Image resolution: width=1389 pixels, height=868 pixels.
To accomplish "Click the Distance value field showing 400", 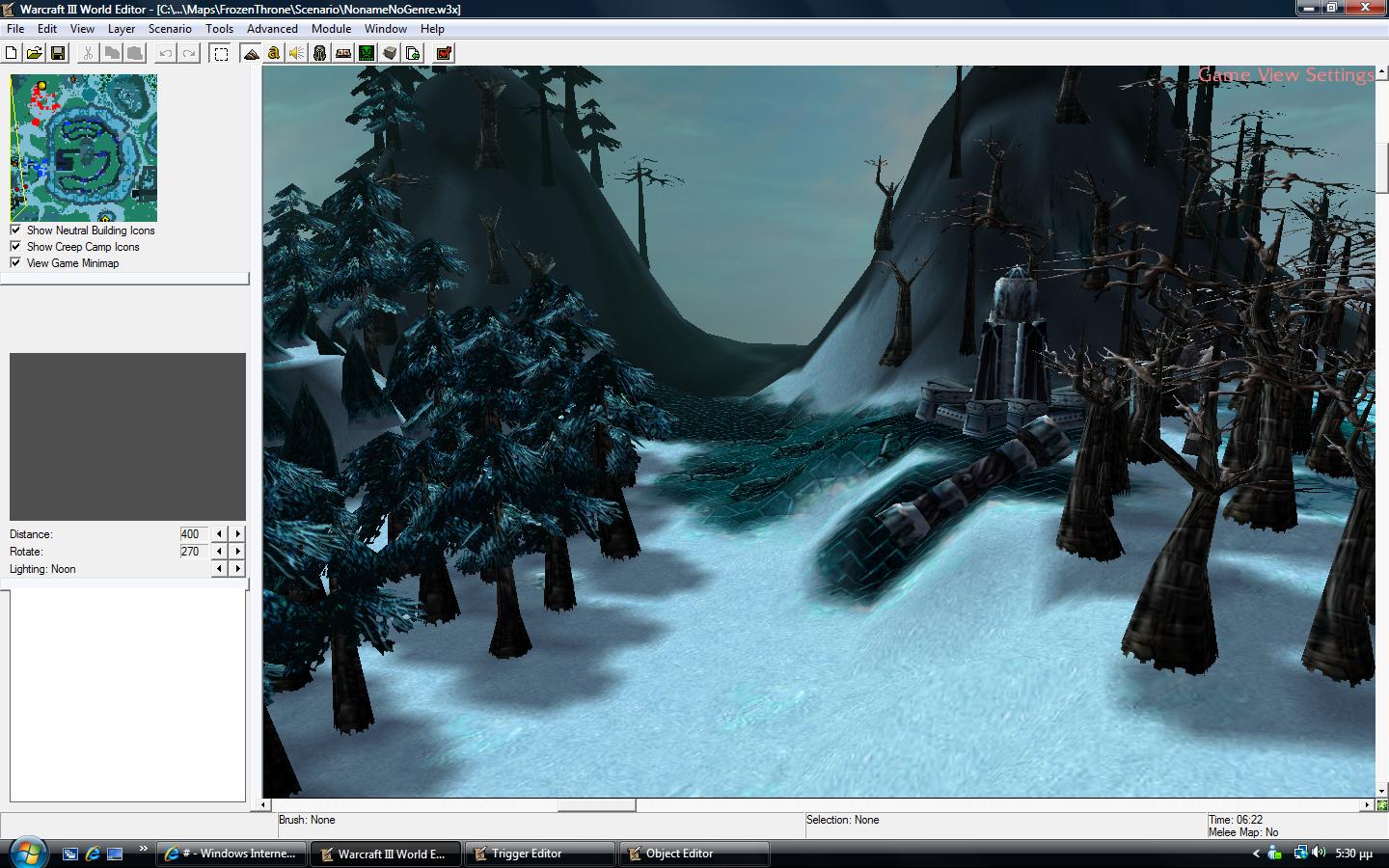I will pos(193,533).
